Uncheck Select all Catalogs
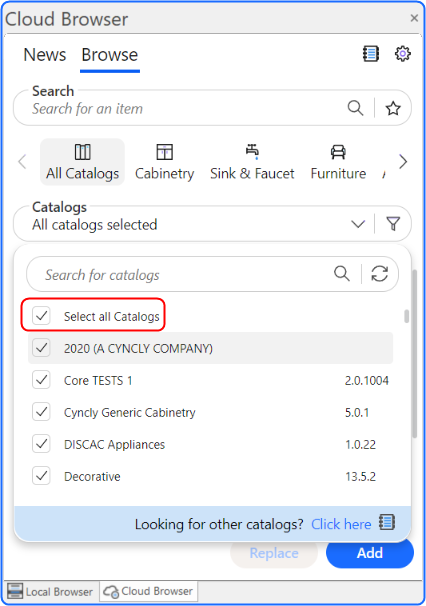This screenshot has height=606, width=426. pyautogui.click(x=41, y=316)
